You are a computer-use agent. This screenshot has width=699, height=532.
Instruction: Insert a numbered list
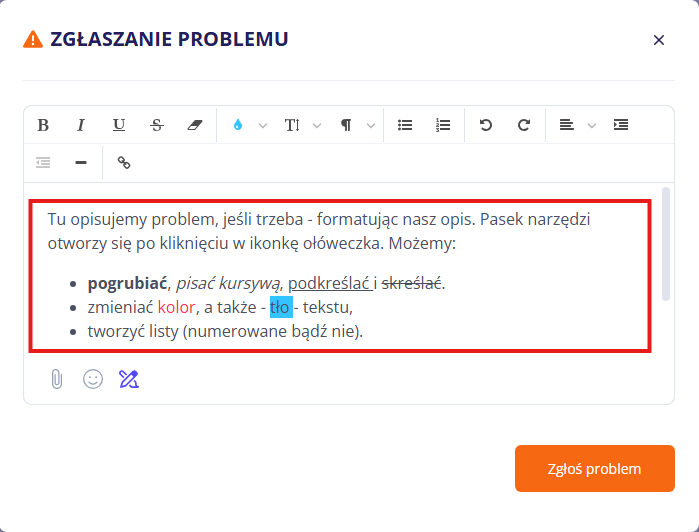pos(443,125)
